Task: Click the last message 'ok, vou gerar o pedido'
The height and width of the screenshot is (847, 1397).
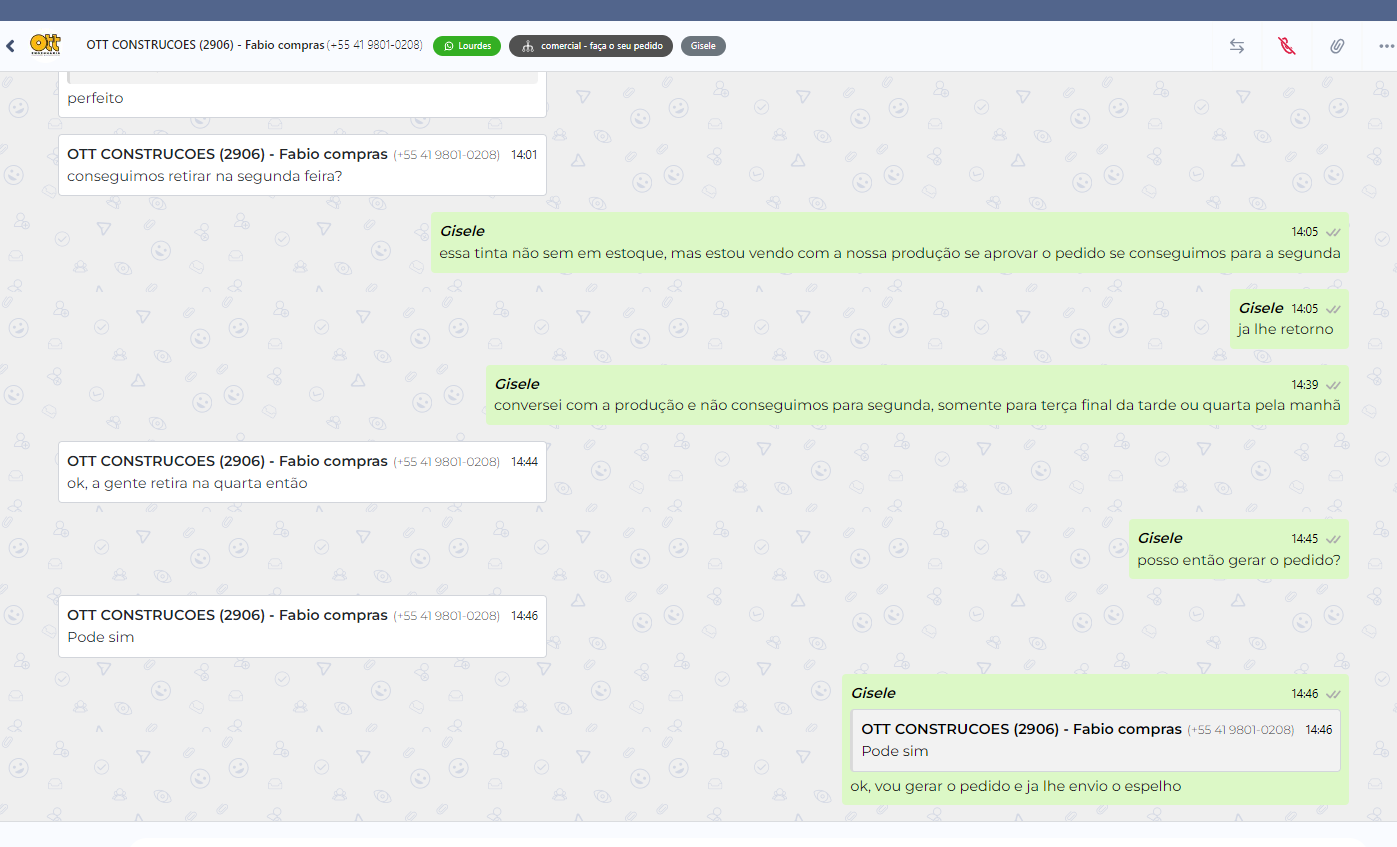Action: click(x=1015, y=787)
